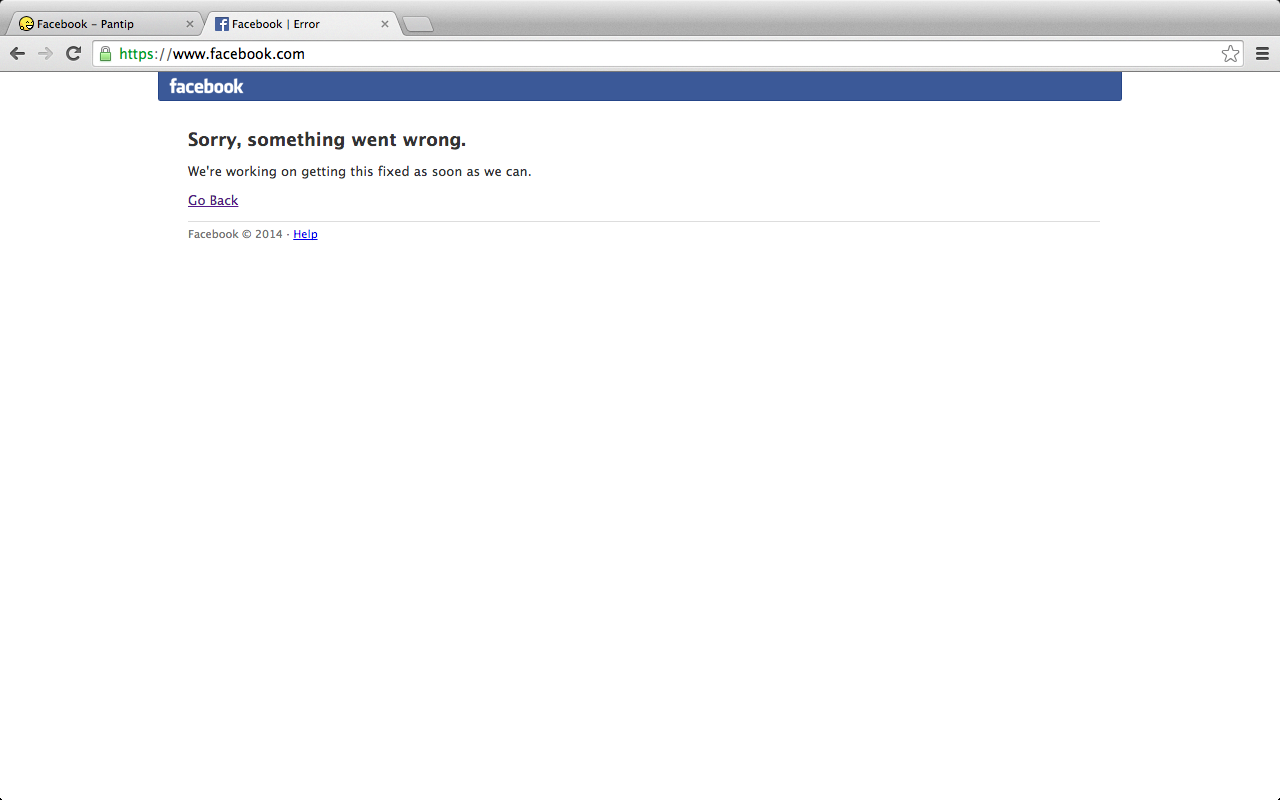Follow the Go Back link
The height and width of the screenshot is (800, 1280).
[213, 200]
